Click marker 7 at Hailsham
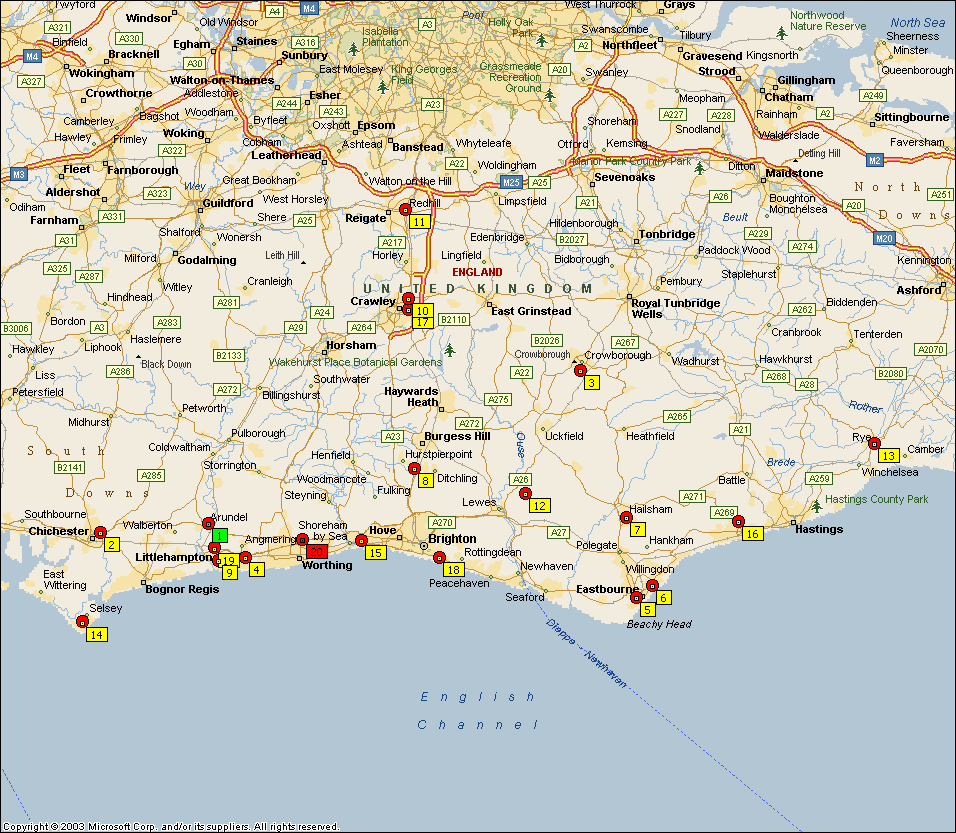 tap(637, 530)
